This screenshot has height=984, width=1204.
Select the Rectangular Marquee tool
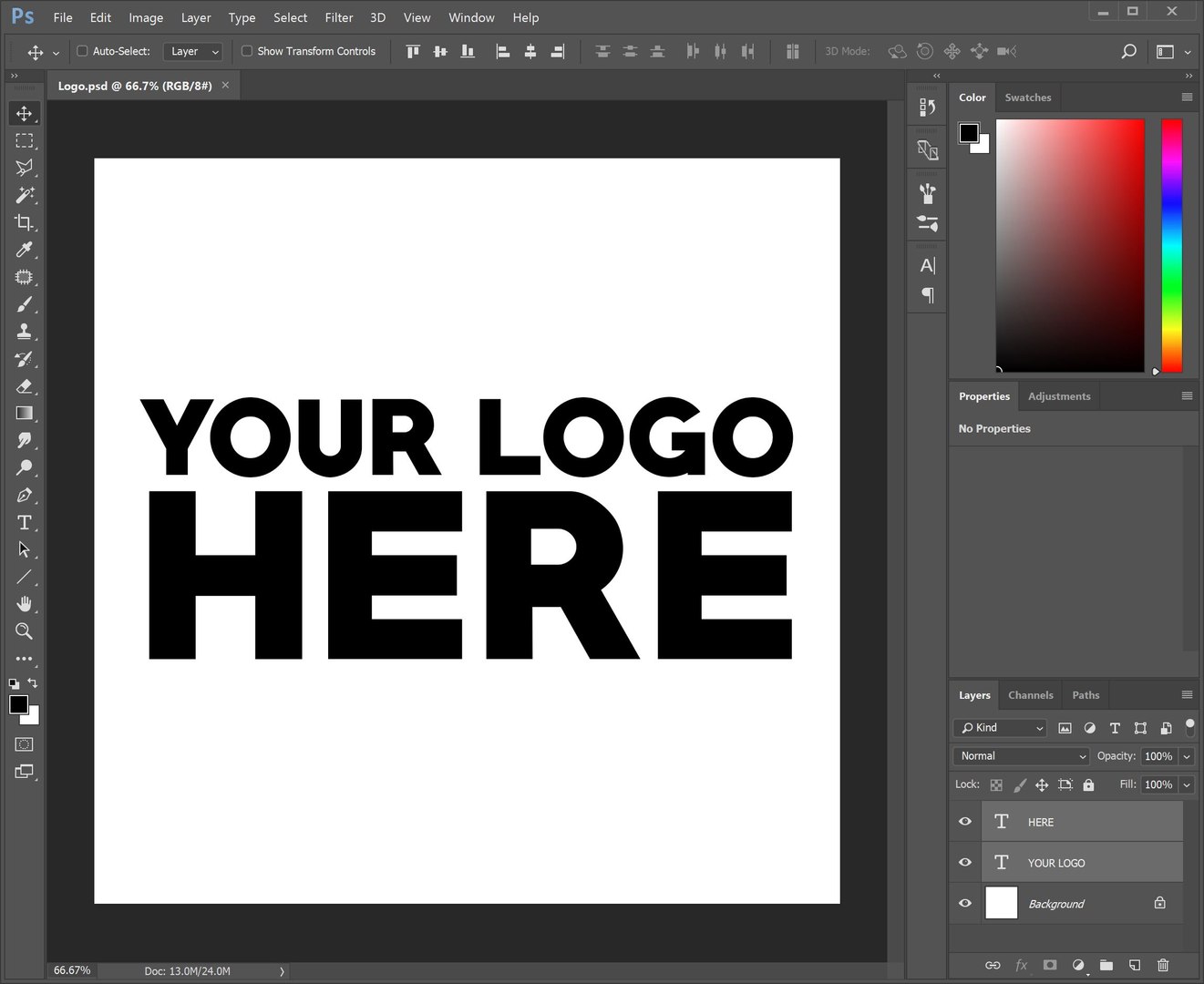pos(24,140)
